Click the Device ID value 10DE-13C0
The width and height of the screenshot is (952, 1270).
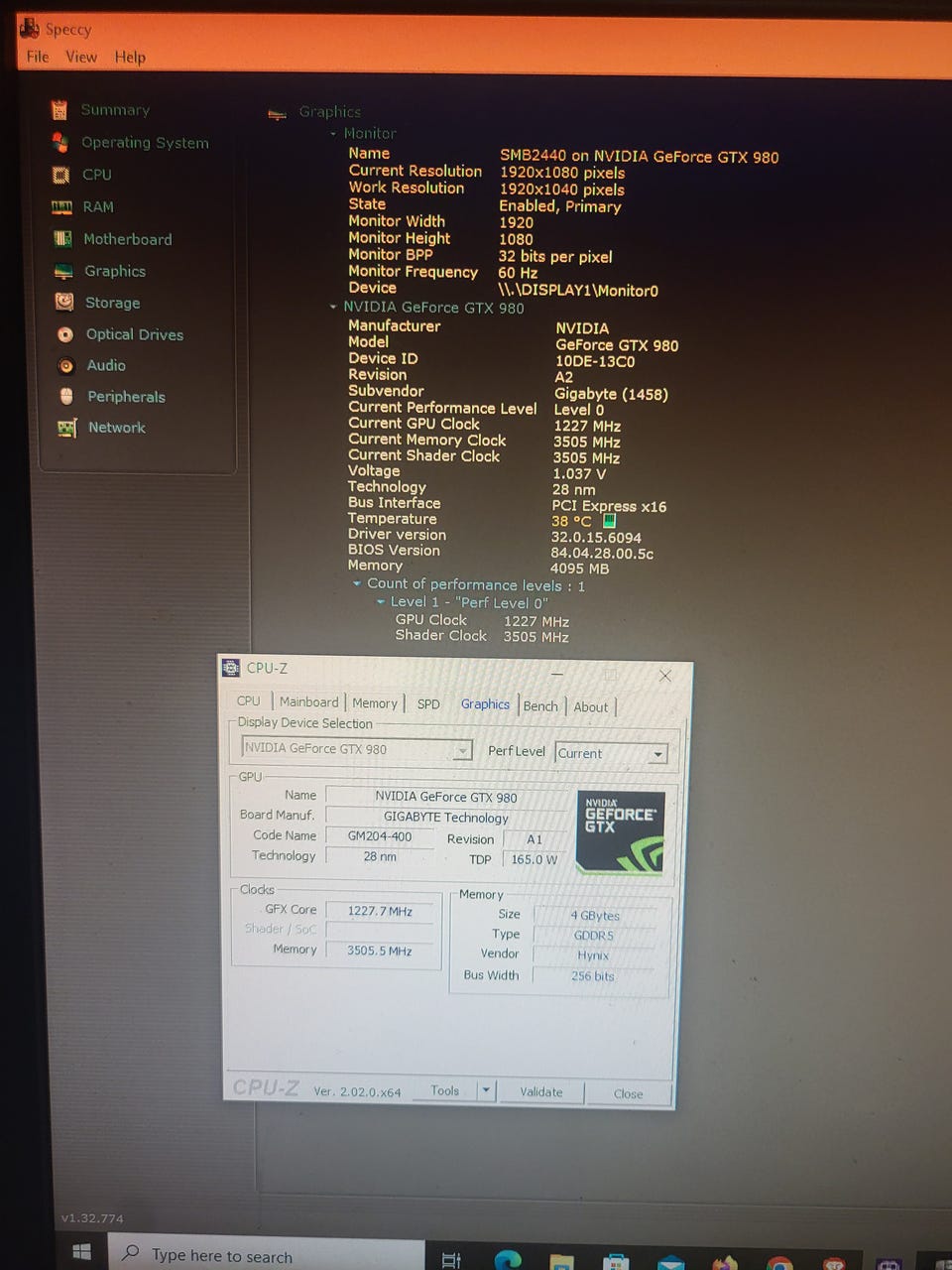pos(595,362)
